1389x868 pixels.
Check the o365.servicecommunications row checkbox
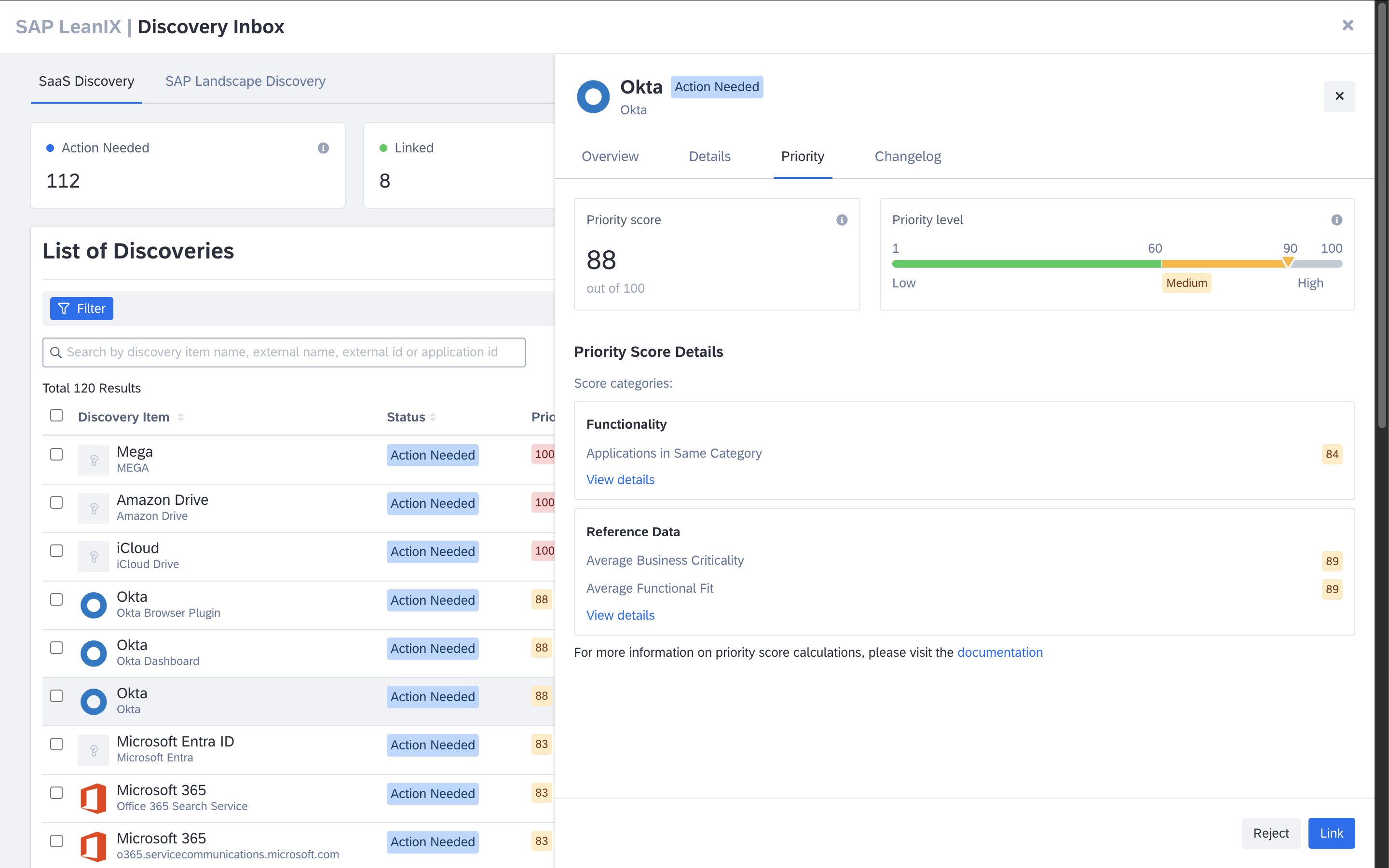point(56,841)
